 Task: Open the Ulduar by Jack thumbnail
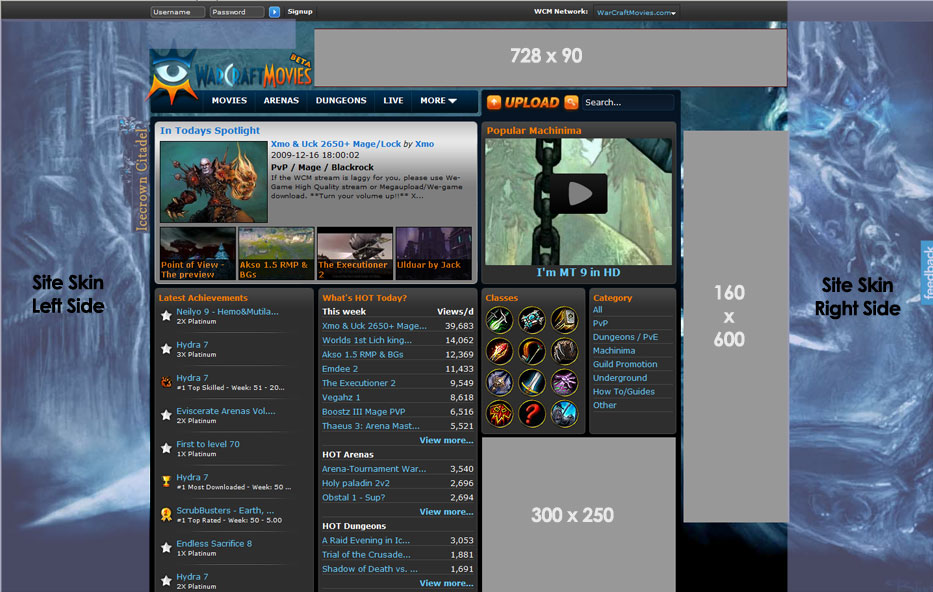(433, 253)
